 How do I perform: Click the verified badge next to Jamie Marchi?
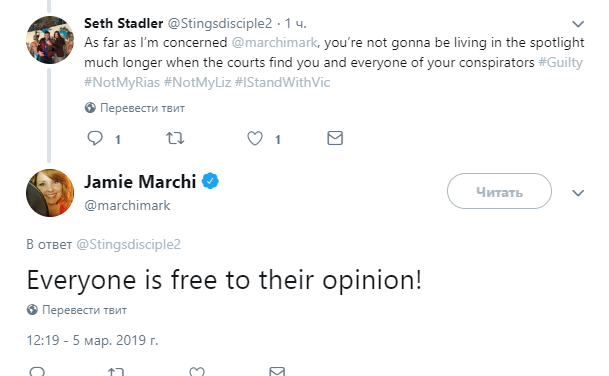coord(210,181)
